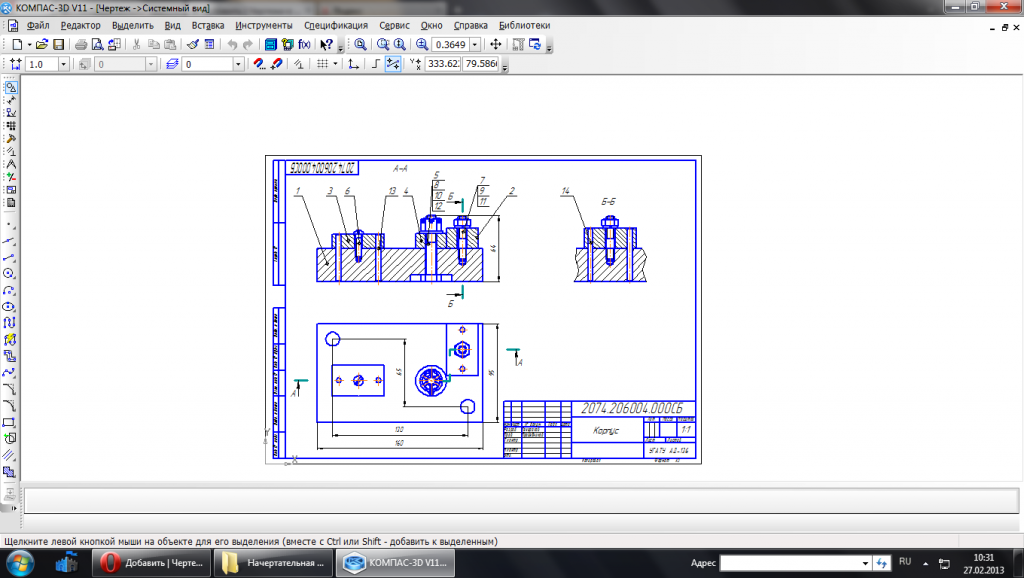Copy properties with the paintbrush icon

tap(193, 44)
